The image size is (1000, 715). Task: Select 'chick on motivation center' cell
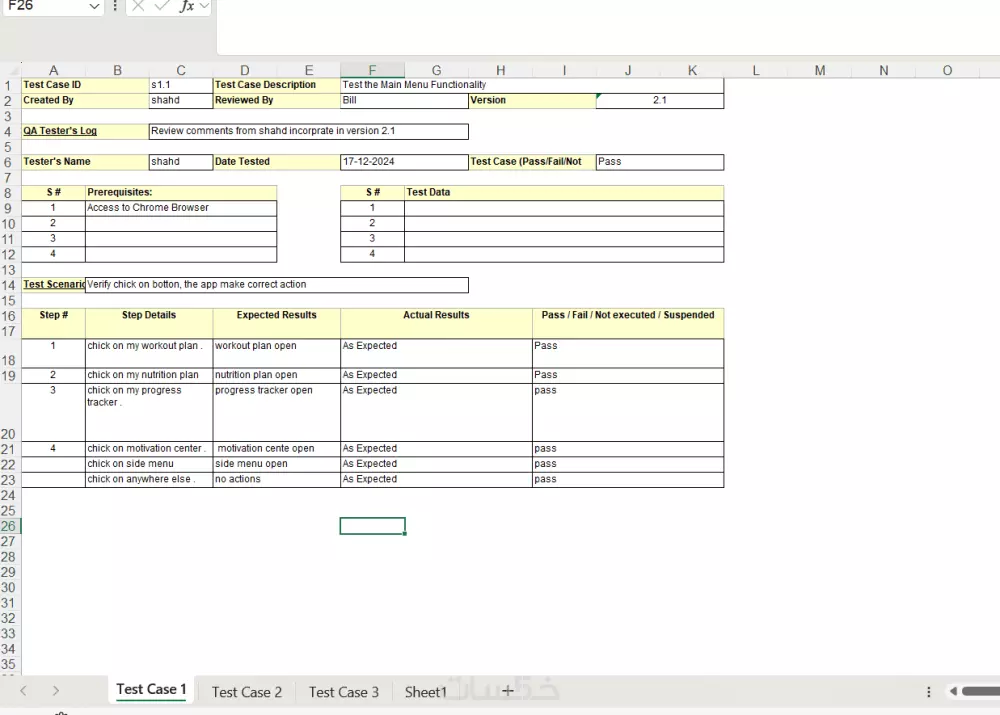coord(149,449)
